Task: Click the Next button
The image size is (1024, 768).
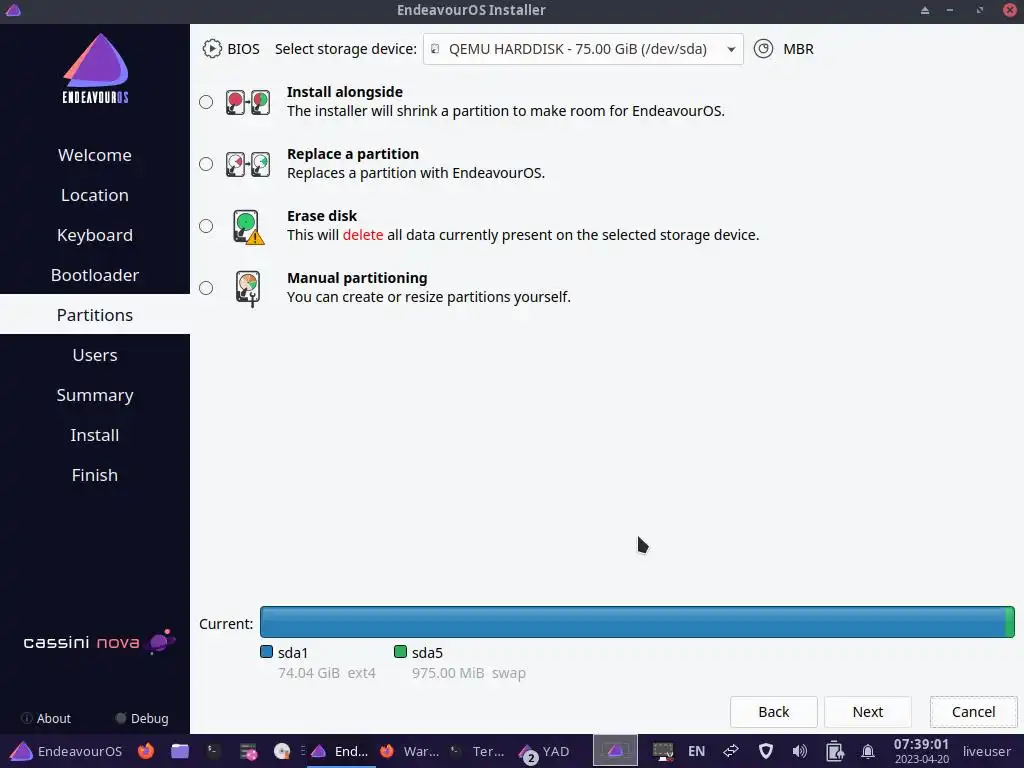Action: click(x=867, y=712)
